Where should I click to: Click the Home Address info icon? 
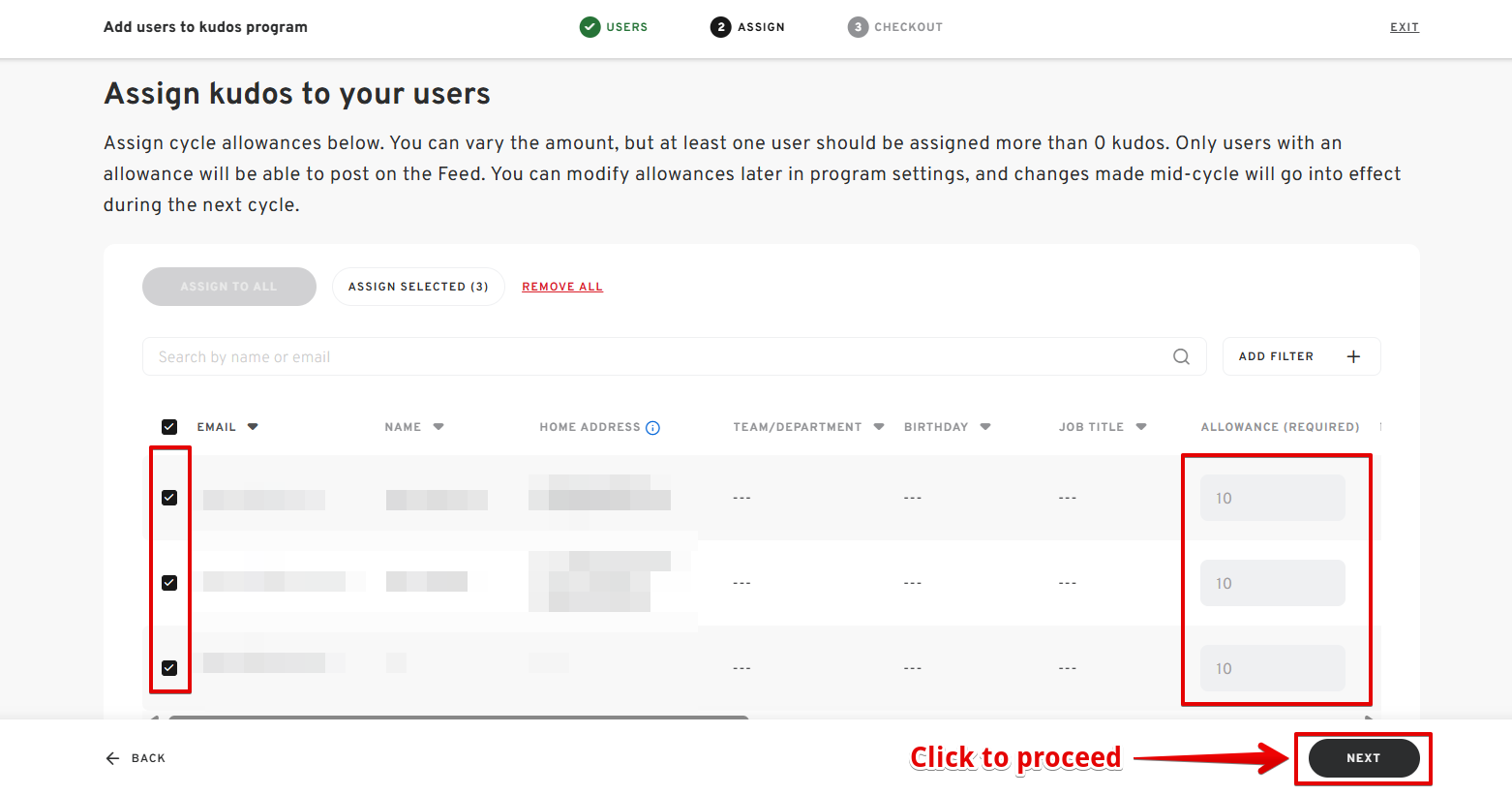click(652, 428)
